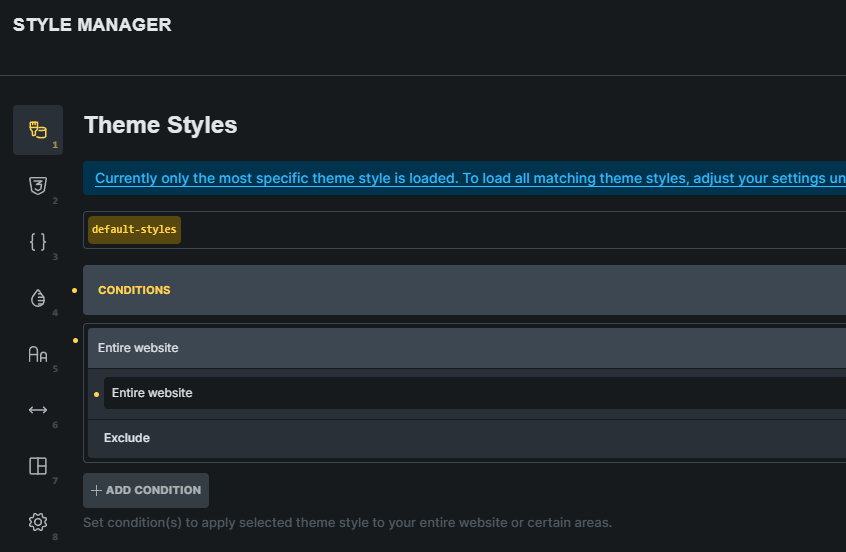Open the Colors droplet panel

tap(38, 297)
